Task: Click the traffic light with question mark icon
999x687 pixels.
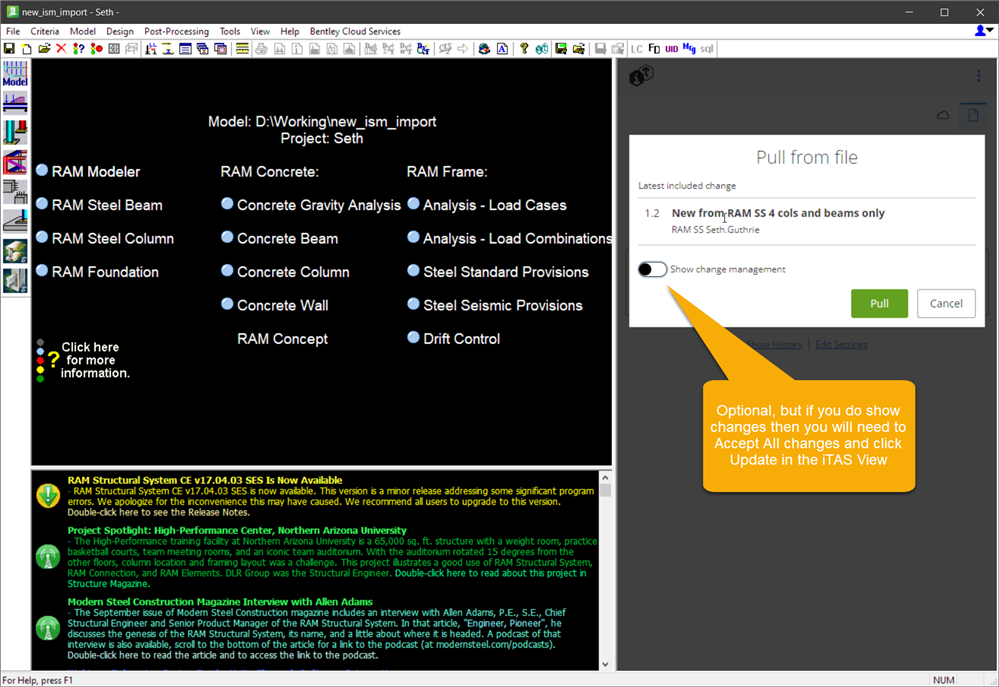Action: [78, 48]
